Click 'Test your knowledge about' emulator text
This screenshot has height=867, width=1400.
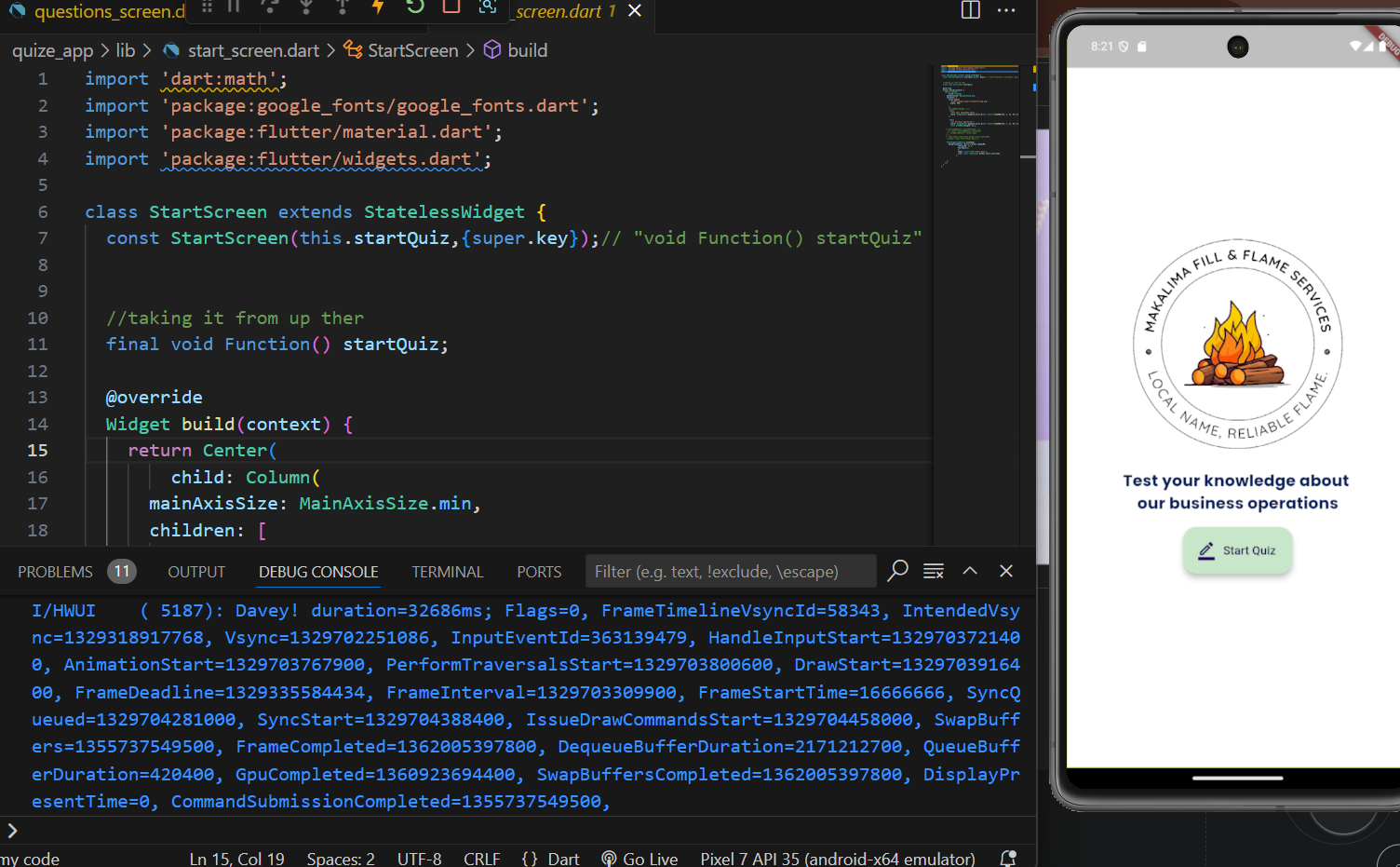tap(1235, 481)
